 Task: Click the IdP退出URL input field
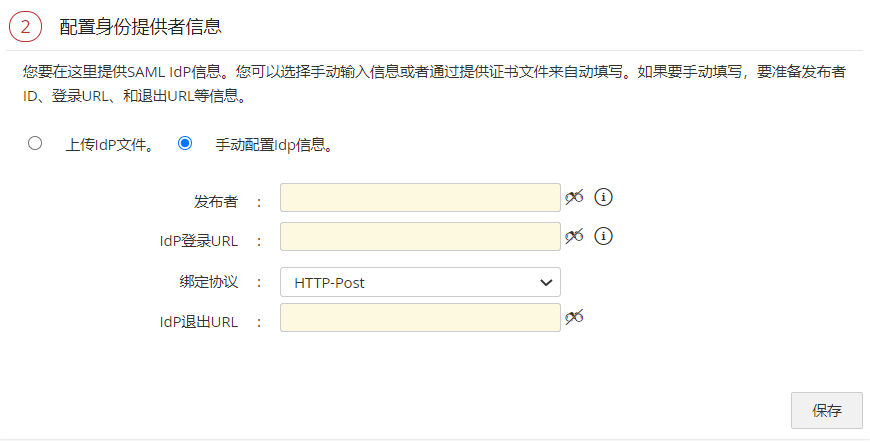420,318
